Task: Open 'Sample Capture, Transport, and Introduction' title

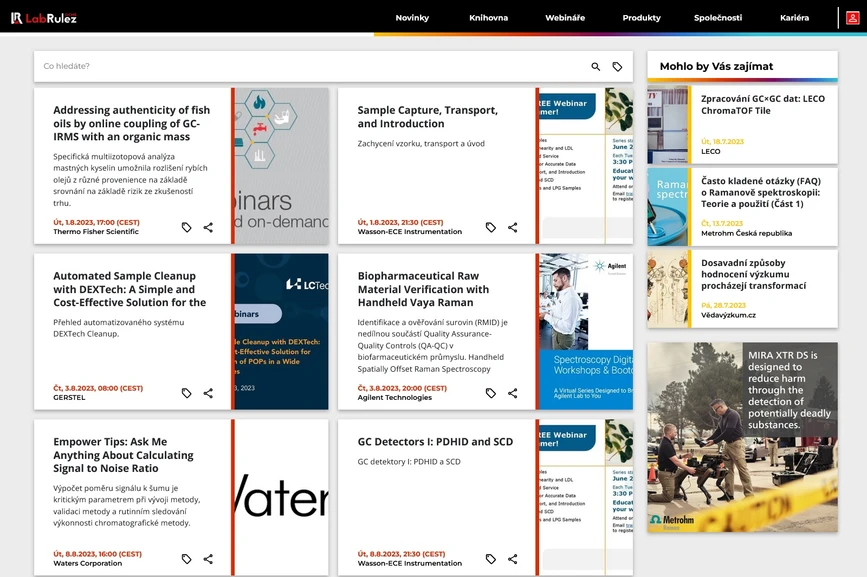Action: (x=427, y=117)
